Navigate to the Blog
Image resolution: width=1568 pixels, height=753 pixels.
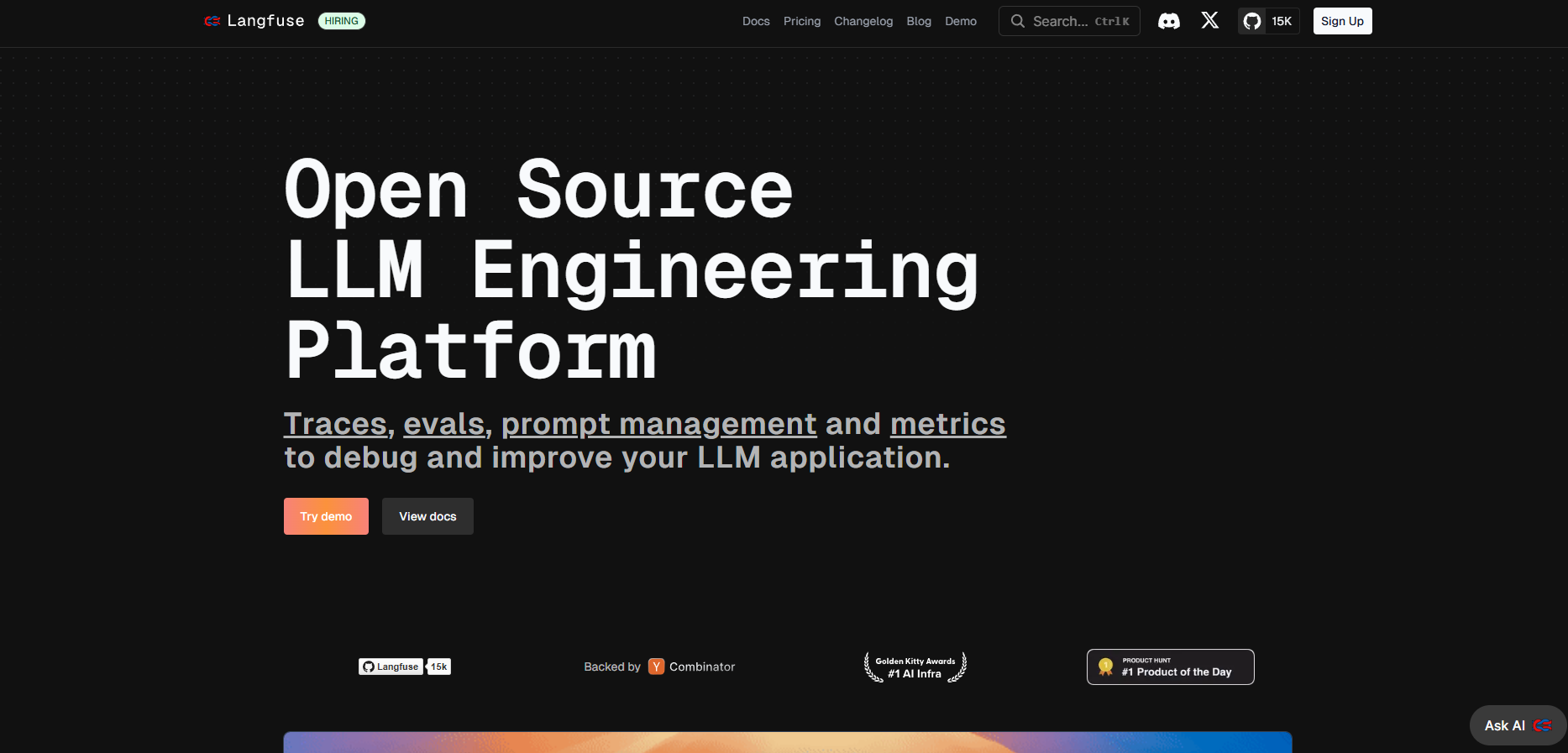pos(918,21)
